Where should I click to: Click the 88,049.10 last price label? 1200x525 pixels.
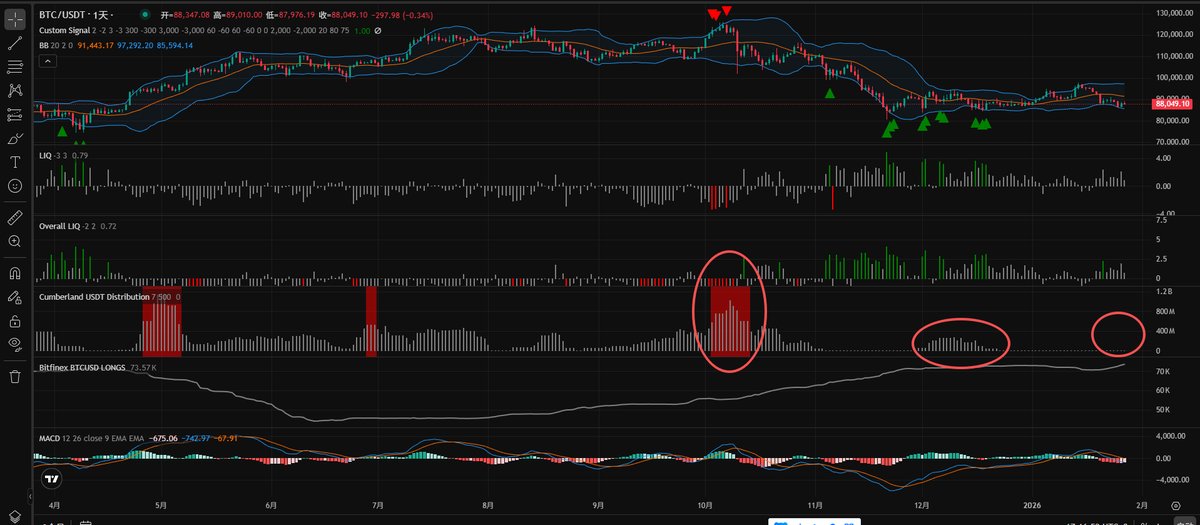tap(1171, 104)
